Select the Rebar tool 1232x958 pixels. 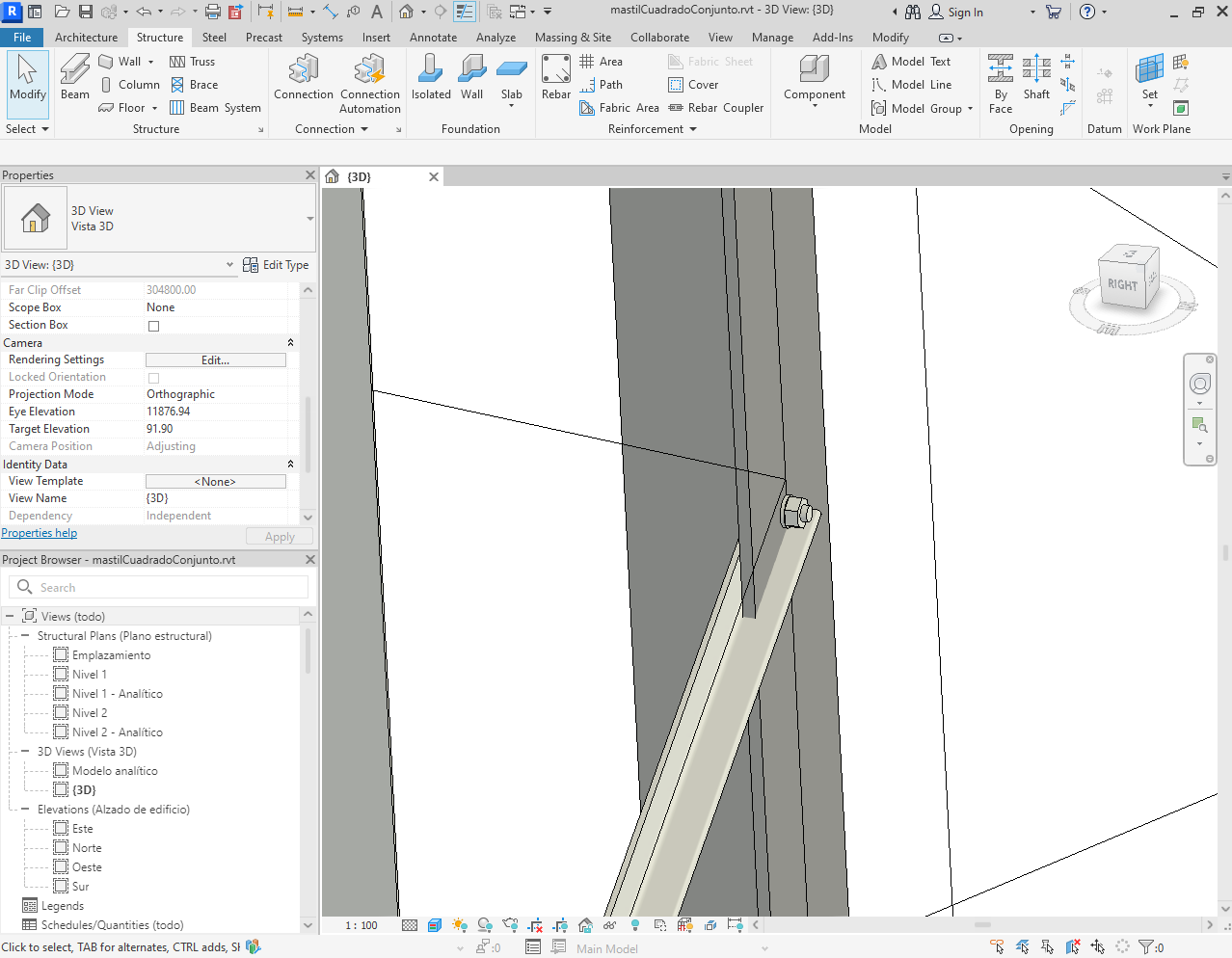(x=556, y=77)
